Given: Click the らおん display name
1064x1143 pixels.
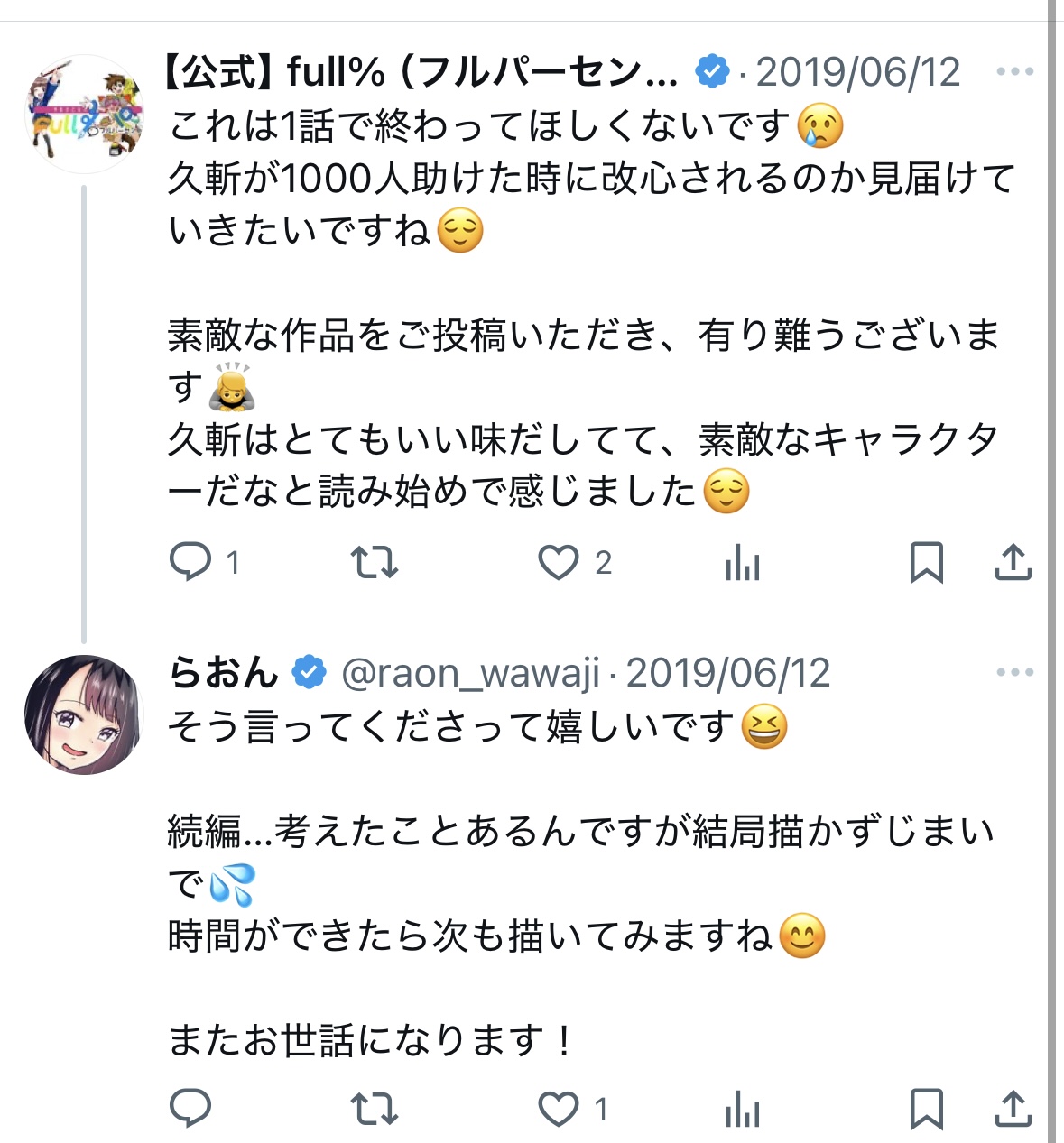Looking at the screenshot, I should pyautogui.click(x=224, y=673).
